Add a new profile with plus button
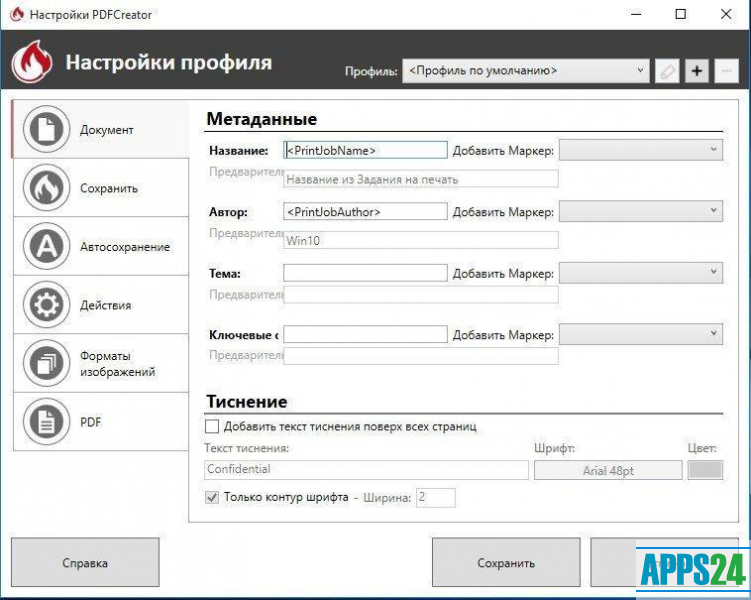The height and width of the screenshot is (600, 751). [697, 71]
